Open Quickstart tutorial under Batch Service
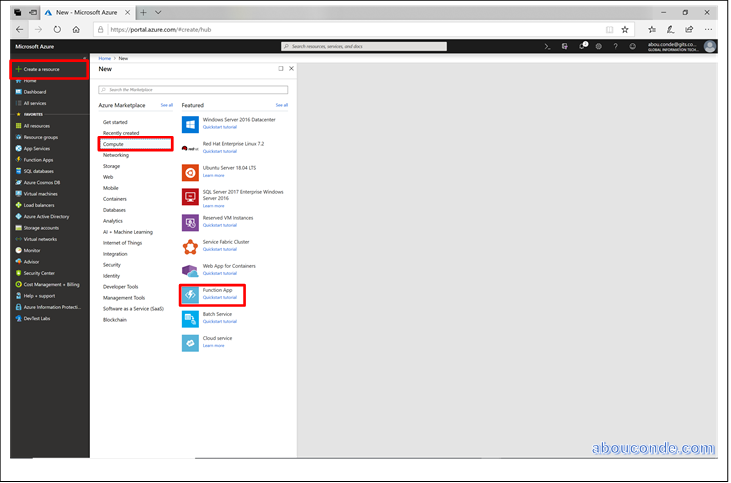 [220, 321]
